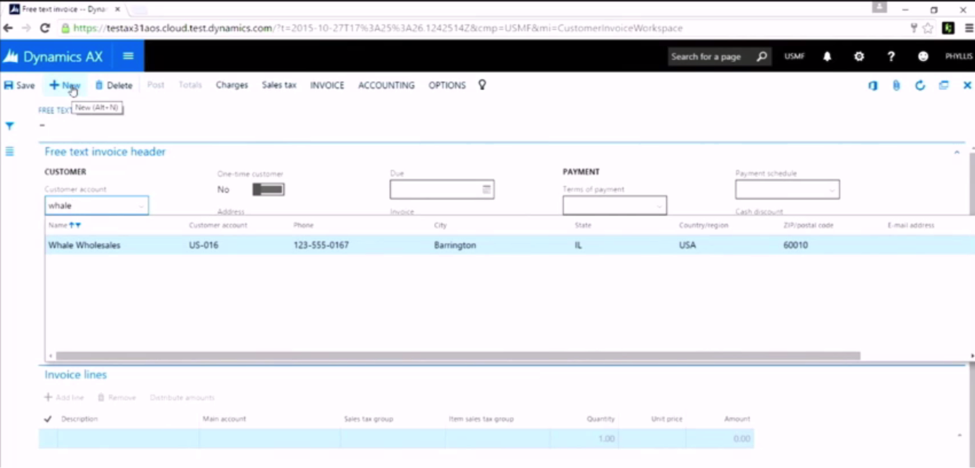975x468 pixels.
Task: Click the Amount 0.00 cell
Action: [720, 439]
